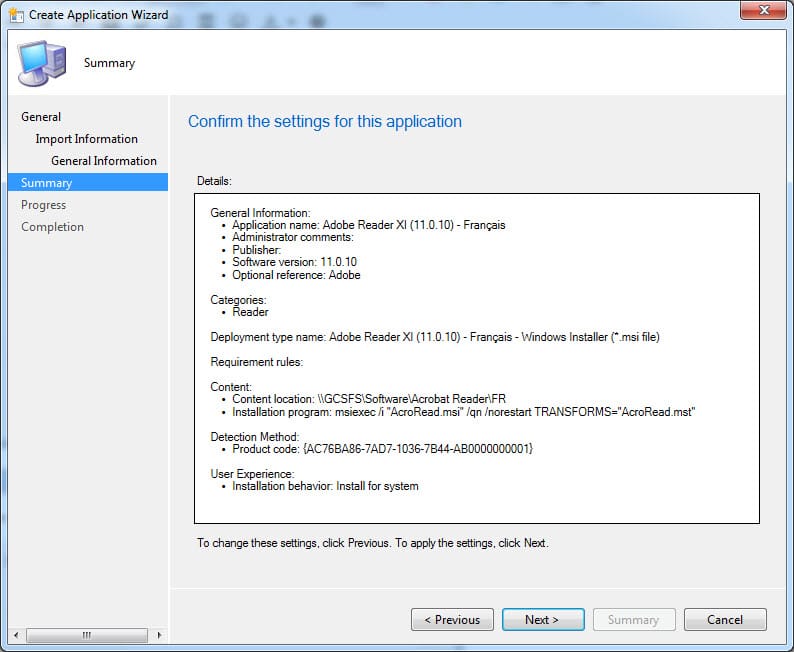
Task: Click the Content heading in Details
Action: tap(231, 387)
